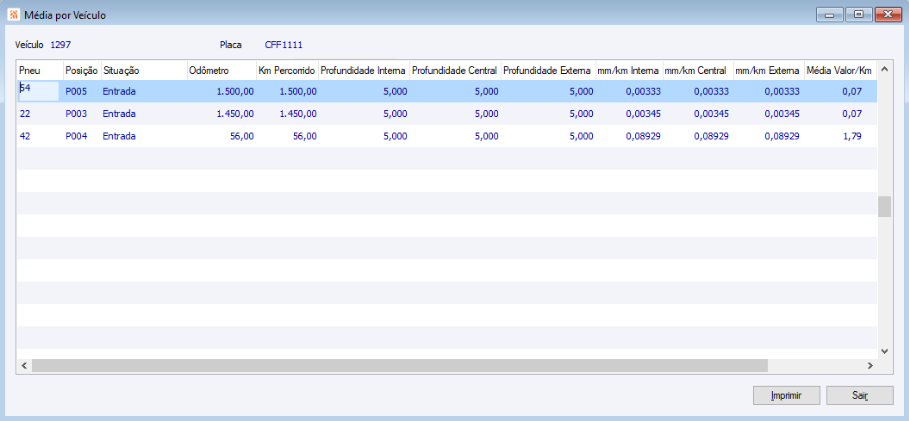Click the horizontal scrollbar left arrow

pyautogui.click(x=24, y=366)
